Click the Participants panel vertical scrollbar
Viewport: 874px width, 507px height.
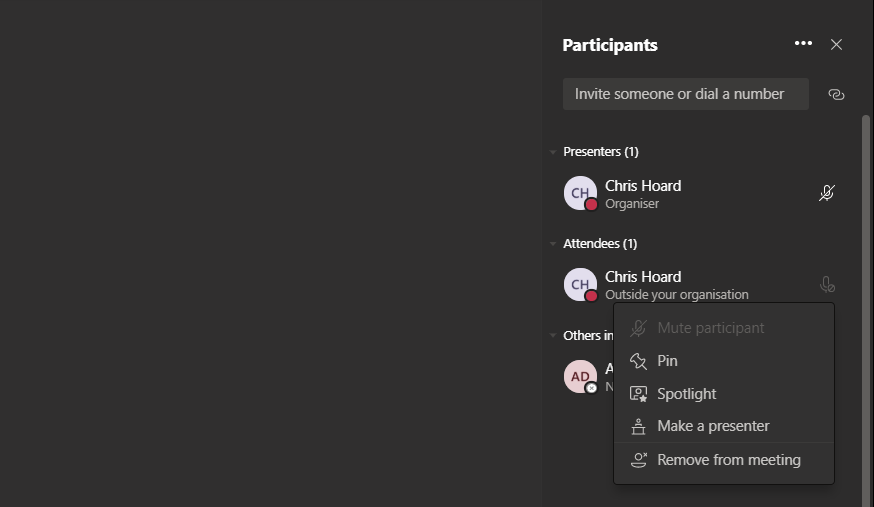pos(866,300)
